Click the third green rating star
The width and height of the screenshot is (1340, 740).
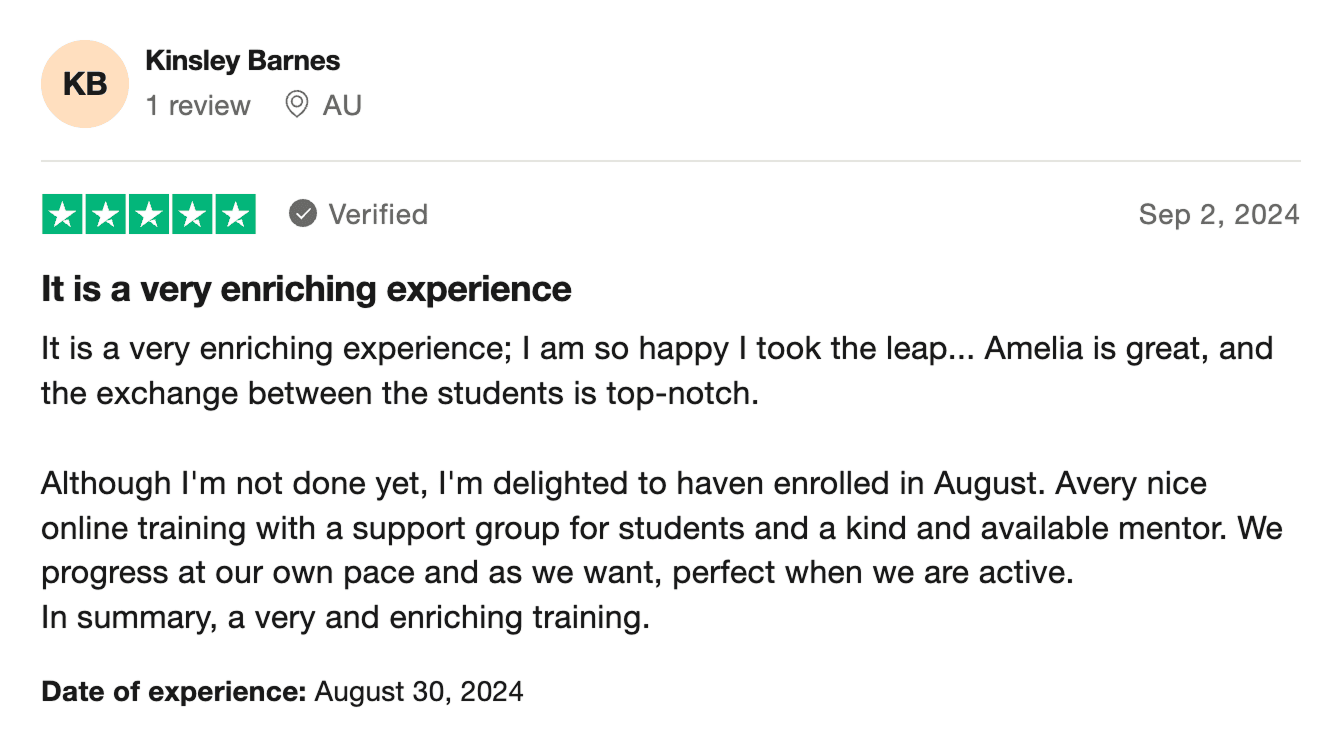click(149, 215)
